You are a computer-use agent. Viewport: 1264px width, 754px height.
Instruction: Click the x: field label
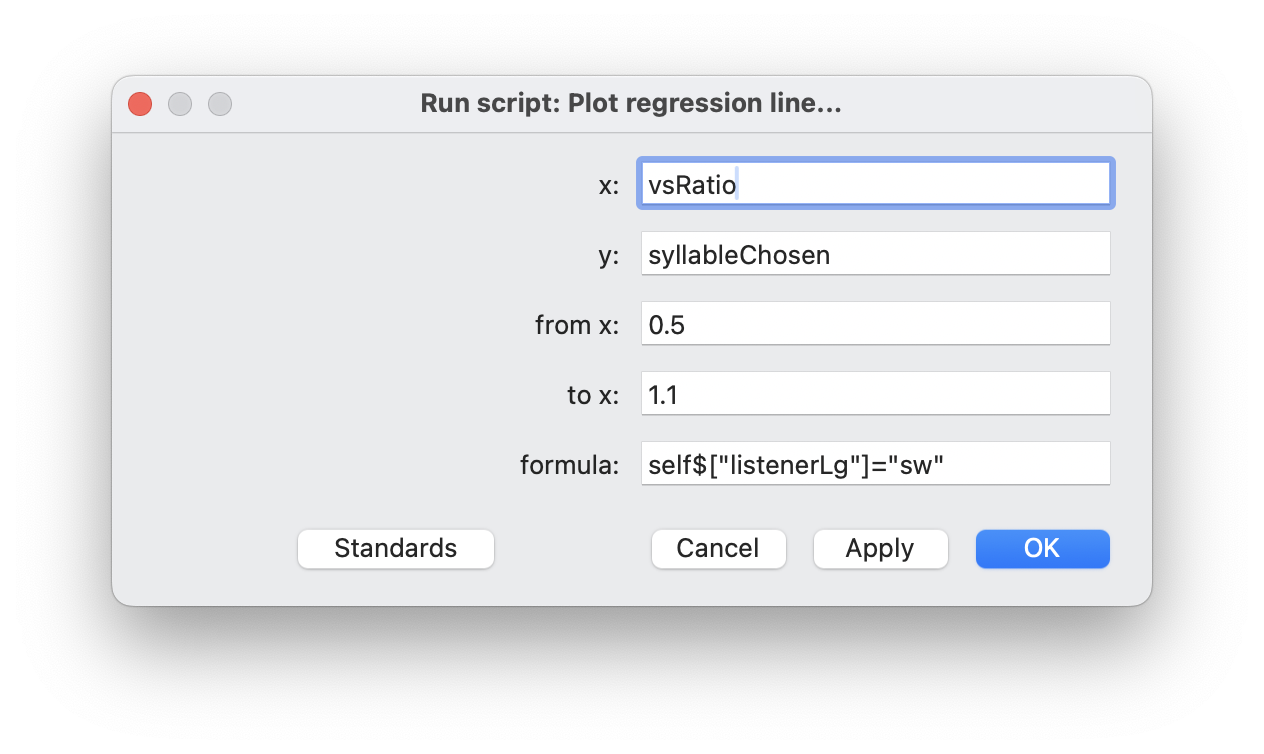pyautogui.click(x=607, y=184)
